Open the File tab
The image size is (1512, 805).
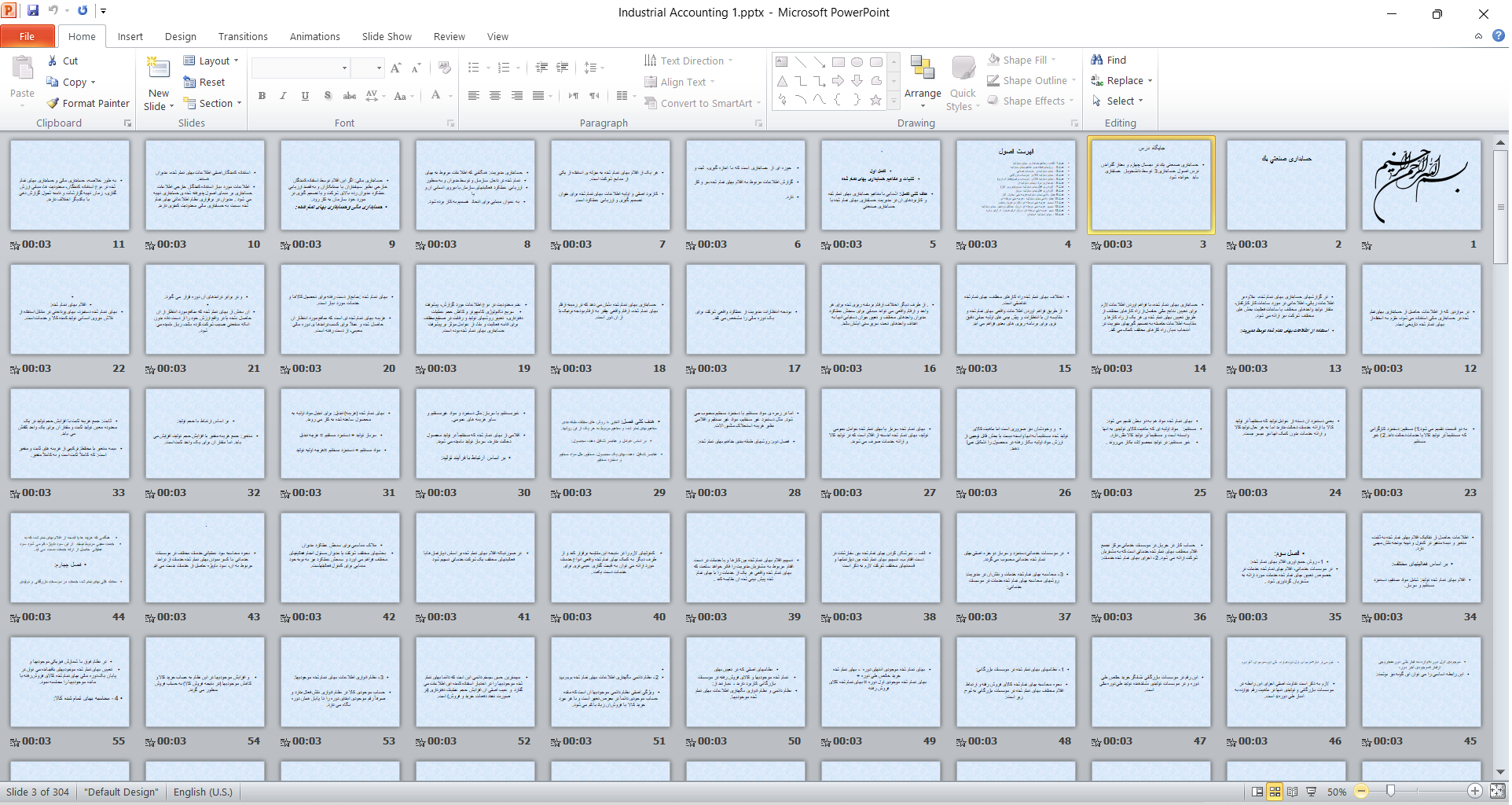click(x=28, y=36)
